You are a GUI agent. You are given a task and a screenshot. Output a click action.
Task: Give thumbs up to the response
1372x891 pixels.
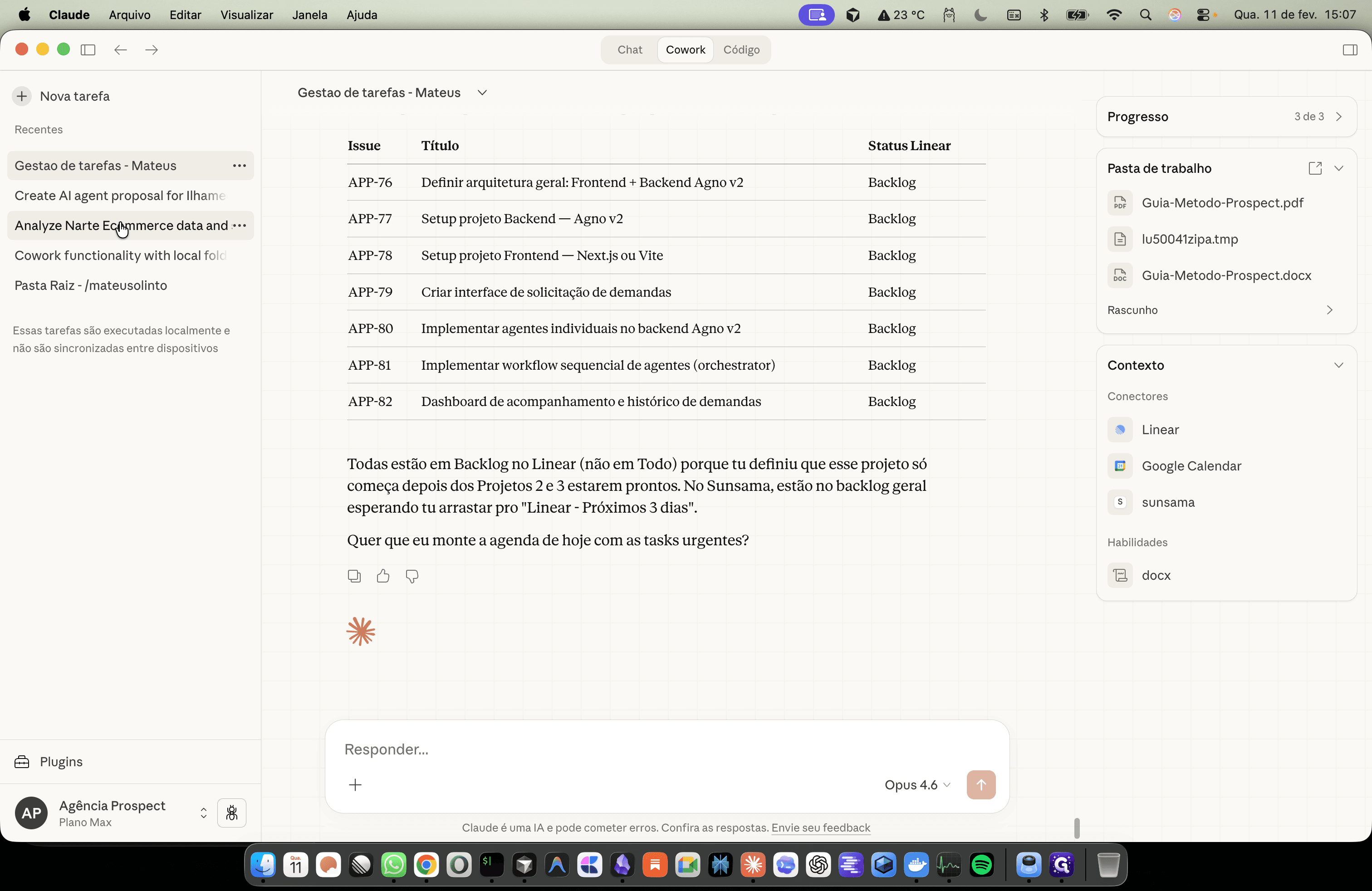(383, 576)
